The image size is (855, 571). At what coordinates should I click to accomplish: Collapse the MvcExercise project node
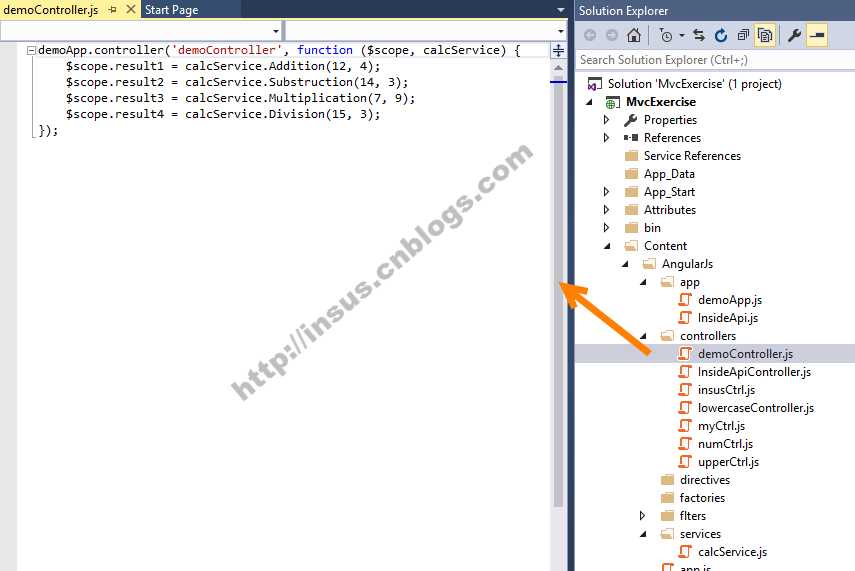(x=589, y=102)
